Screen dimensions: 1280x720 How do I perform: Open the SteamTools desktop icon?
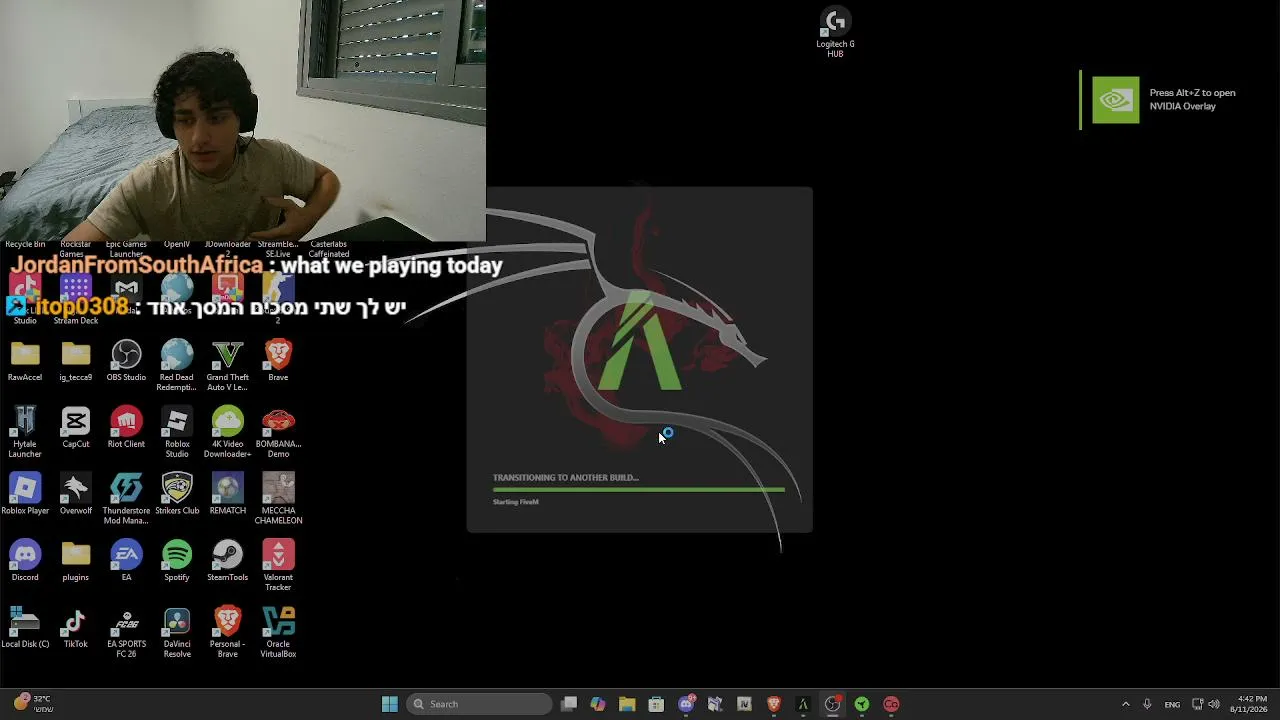(x=227, y=562)
